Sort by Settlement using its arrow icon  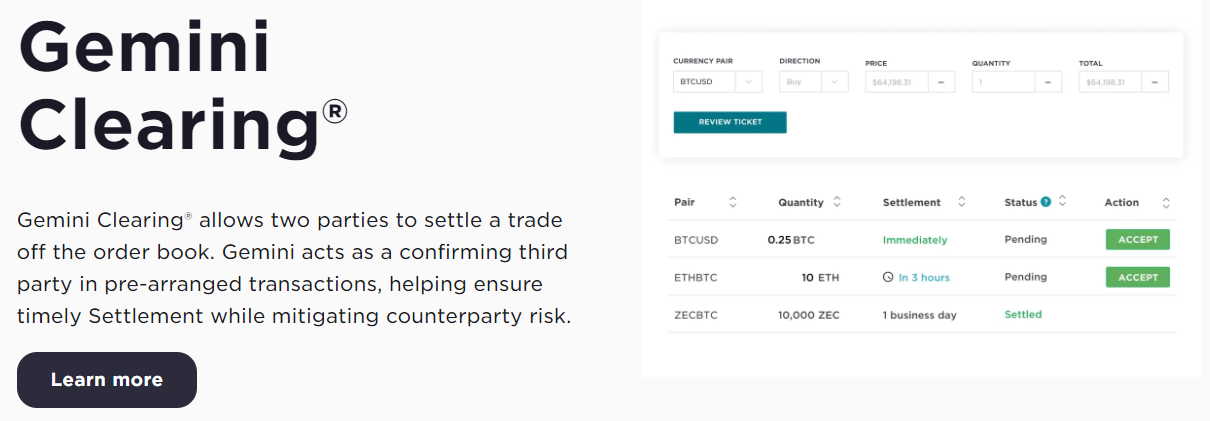(x=961, y=202)
